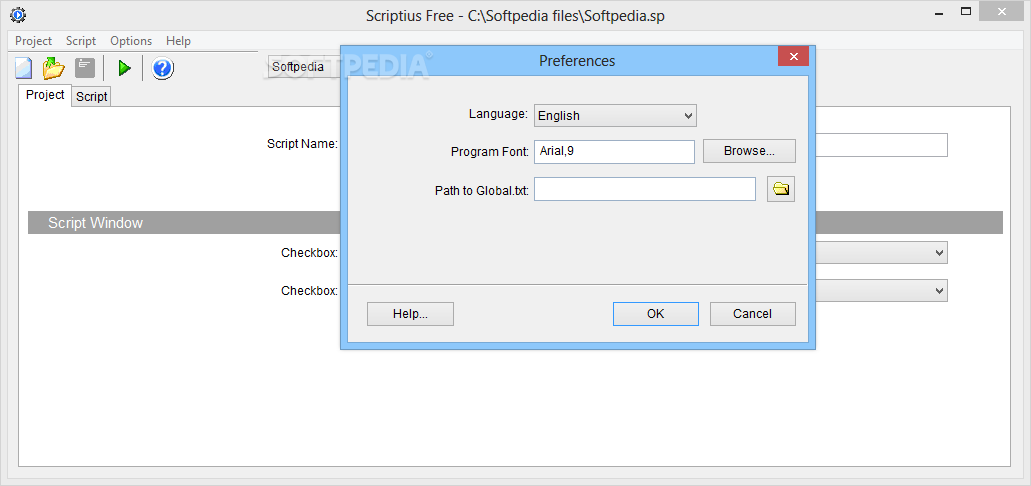
Task: Open project using the folder icon
Action: (54, 68)
